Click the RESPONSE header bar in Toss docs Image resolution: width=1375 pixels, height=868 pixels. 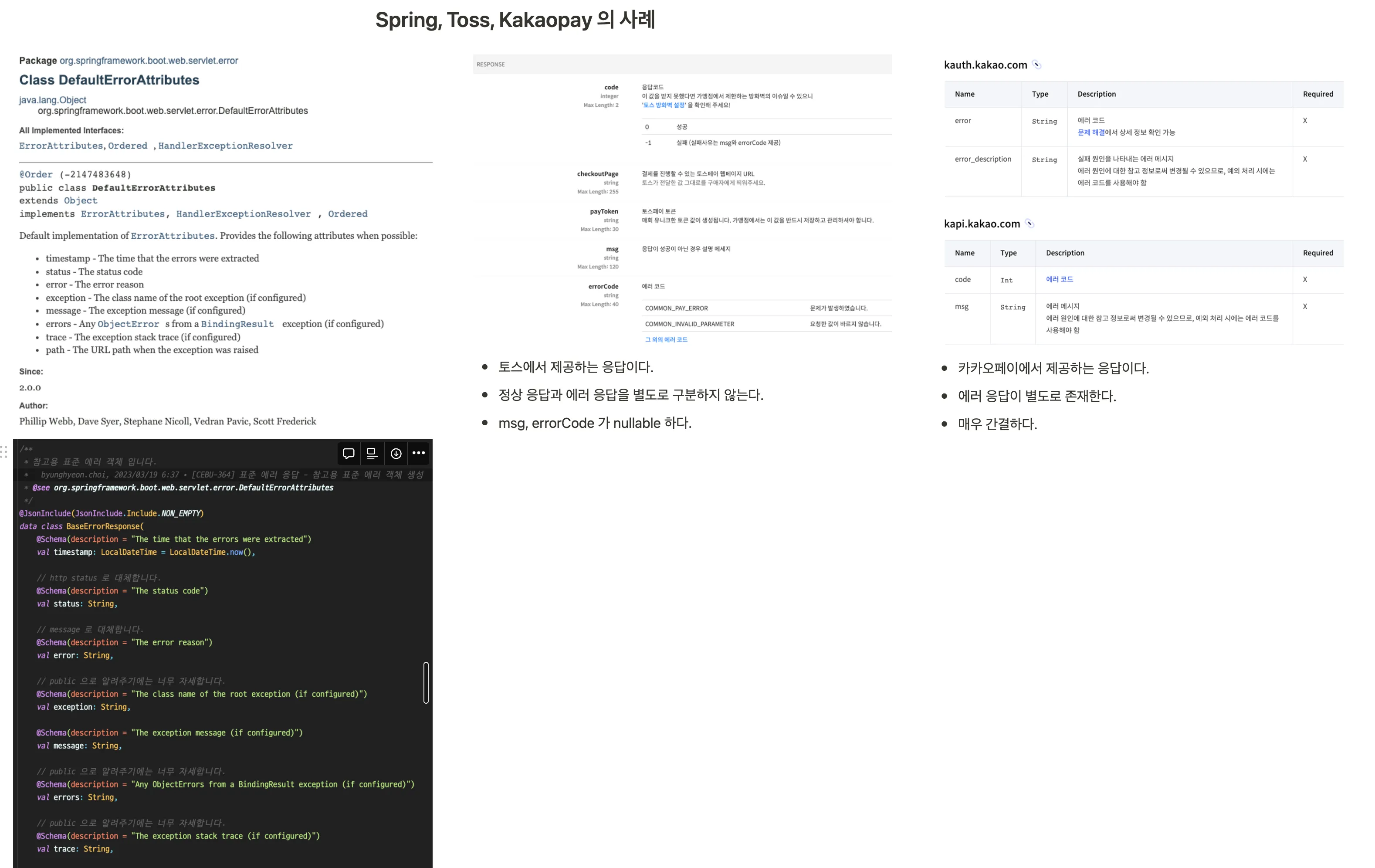click(x=682, y=64)
